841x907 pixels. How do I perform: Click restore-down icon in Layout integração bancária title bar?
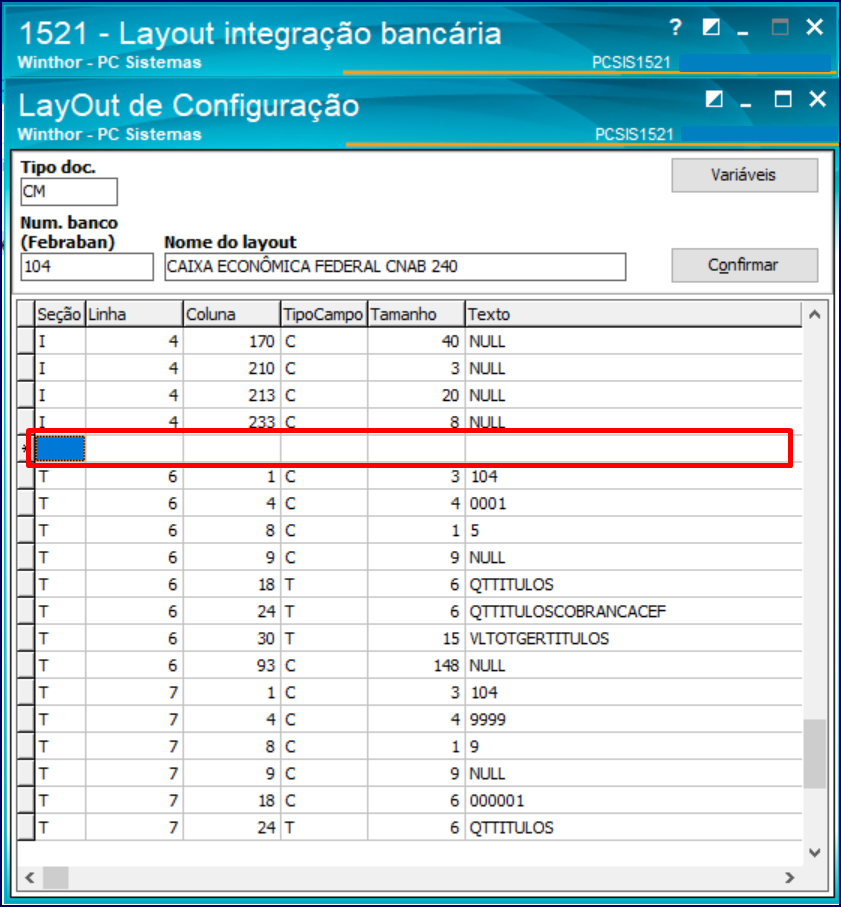tap(710, 27)
